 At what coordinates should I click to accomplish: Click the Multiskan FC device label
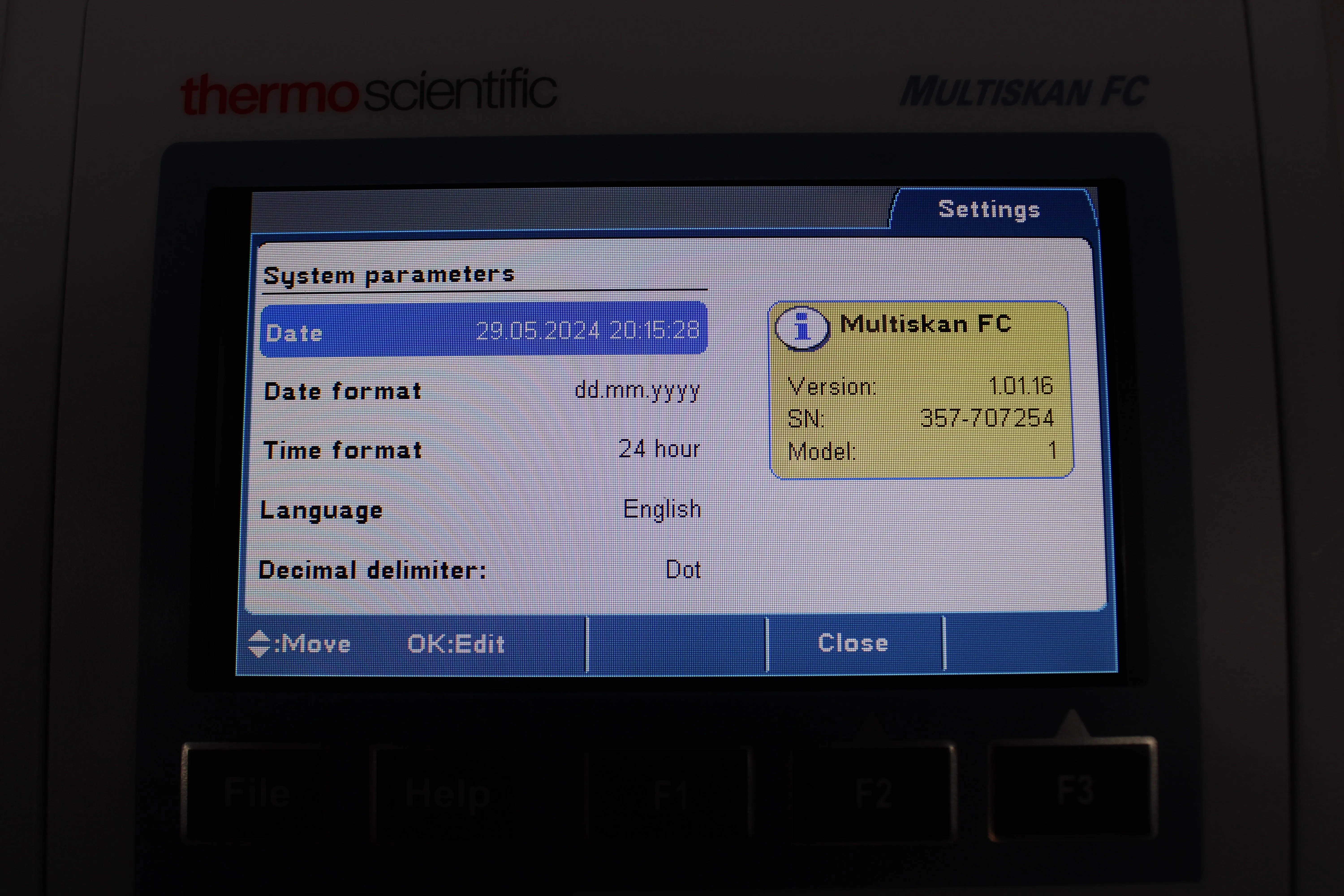click(x=1024, y=91)
